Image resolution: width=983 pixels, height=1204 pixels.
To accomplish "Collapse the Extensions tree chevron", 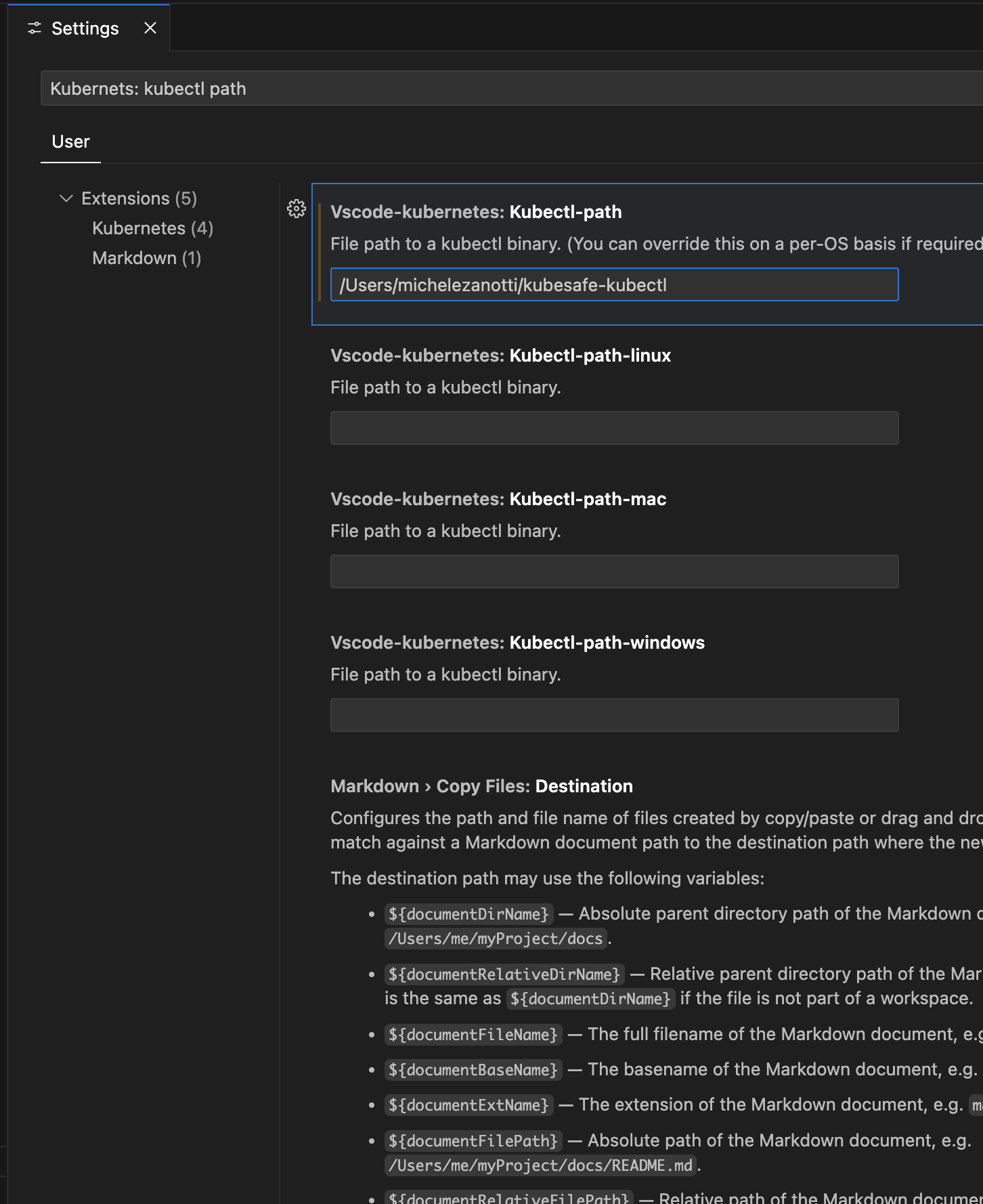I will [x=66, y=198].
